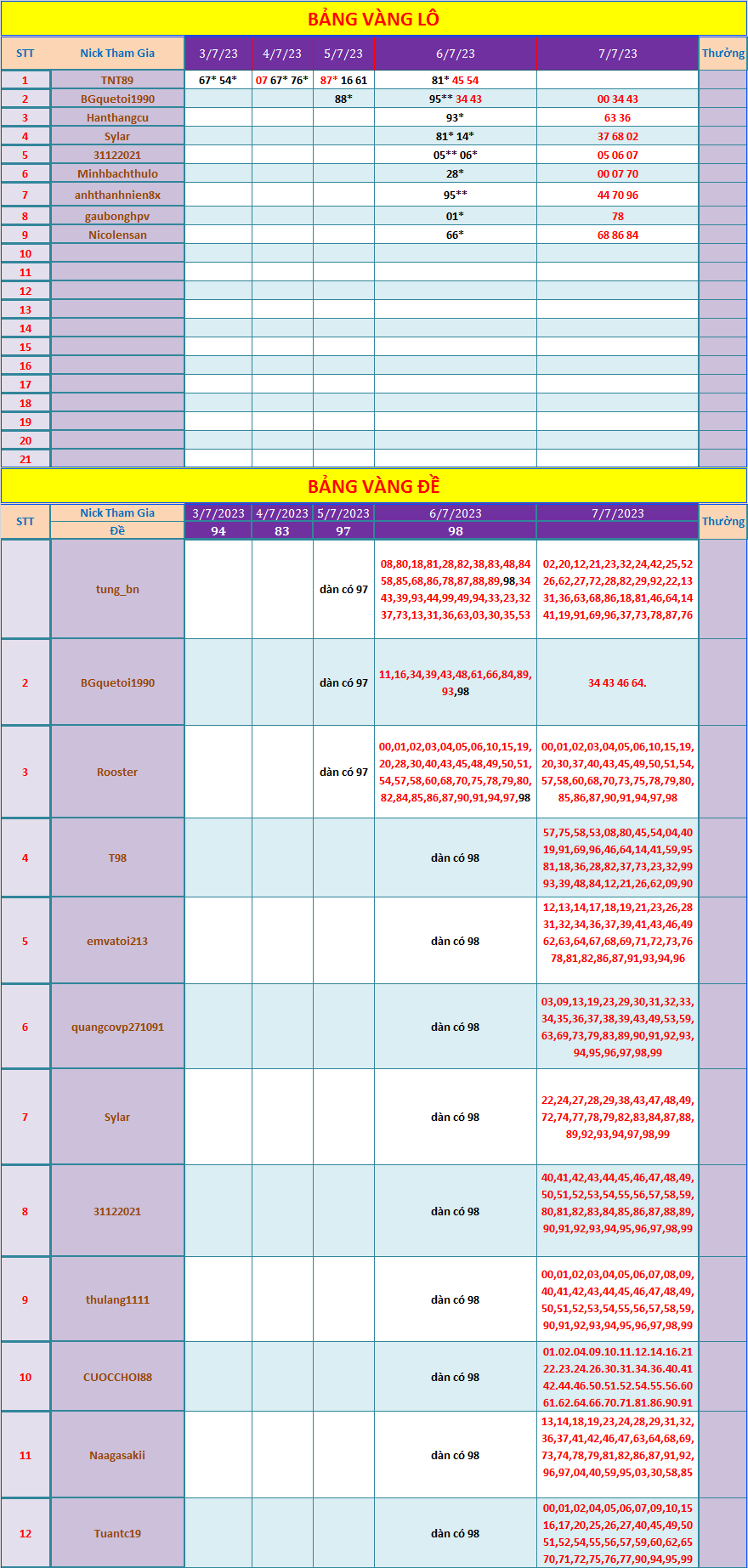Click the Đề result cell showing 94
This screenshot has height=1568, width=748.
[x=218, y=531]
